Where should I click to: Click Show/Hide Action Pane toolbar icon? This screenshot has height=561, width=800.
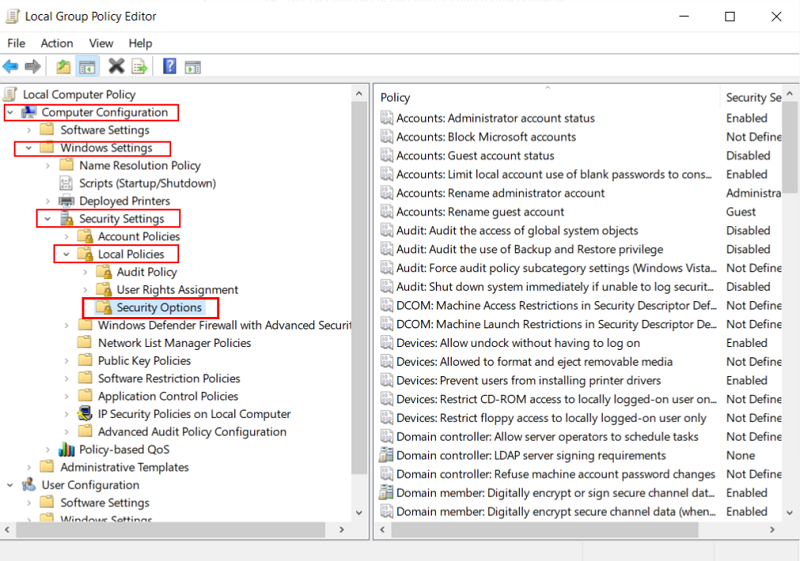tap(193, 67)
